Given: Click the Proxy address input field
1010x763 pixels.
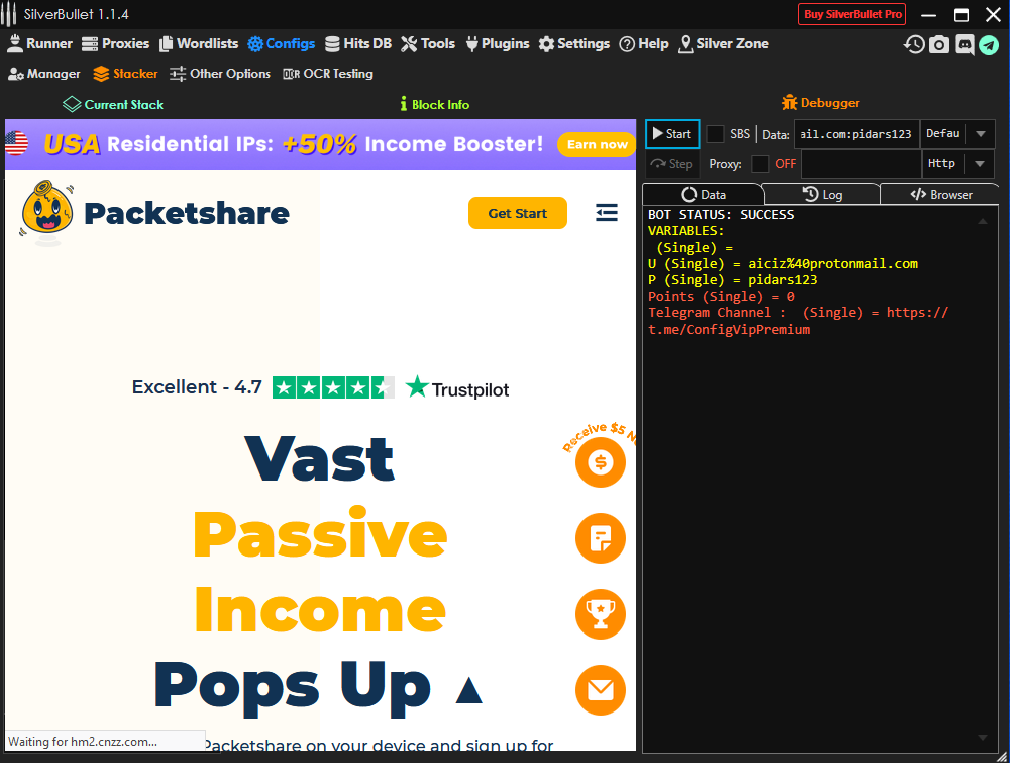Looking at the screenshot, I should pyautogui.click(x=861, y=164).
